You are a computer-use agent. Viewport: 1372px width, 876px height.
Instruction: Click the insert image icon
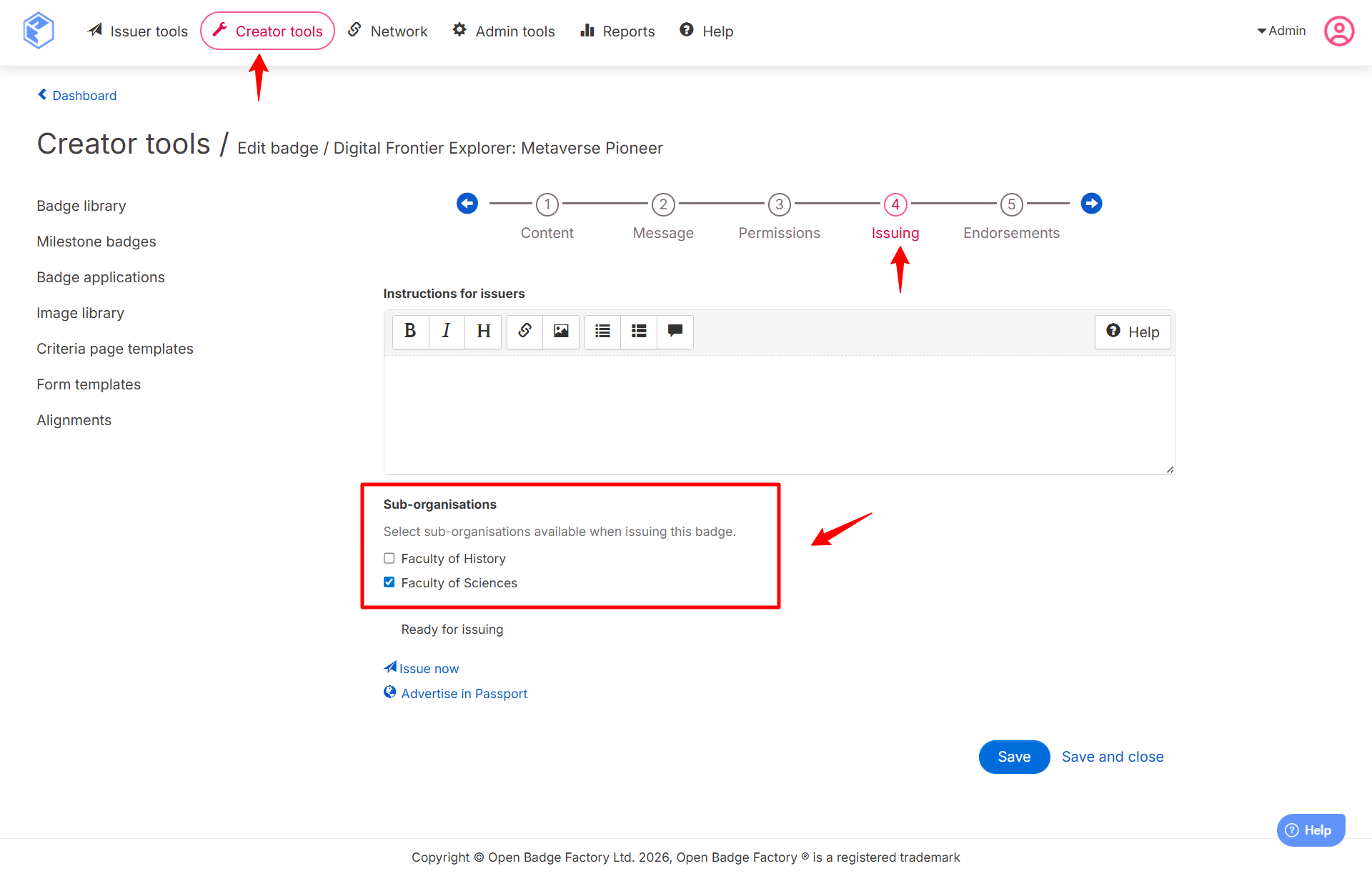point(561,331)
